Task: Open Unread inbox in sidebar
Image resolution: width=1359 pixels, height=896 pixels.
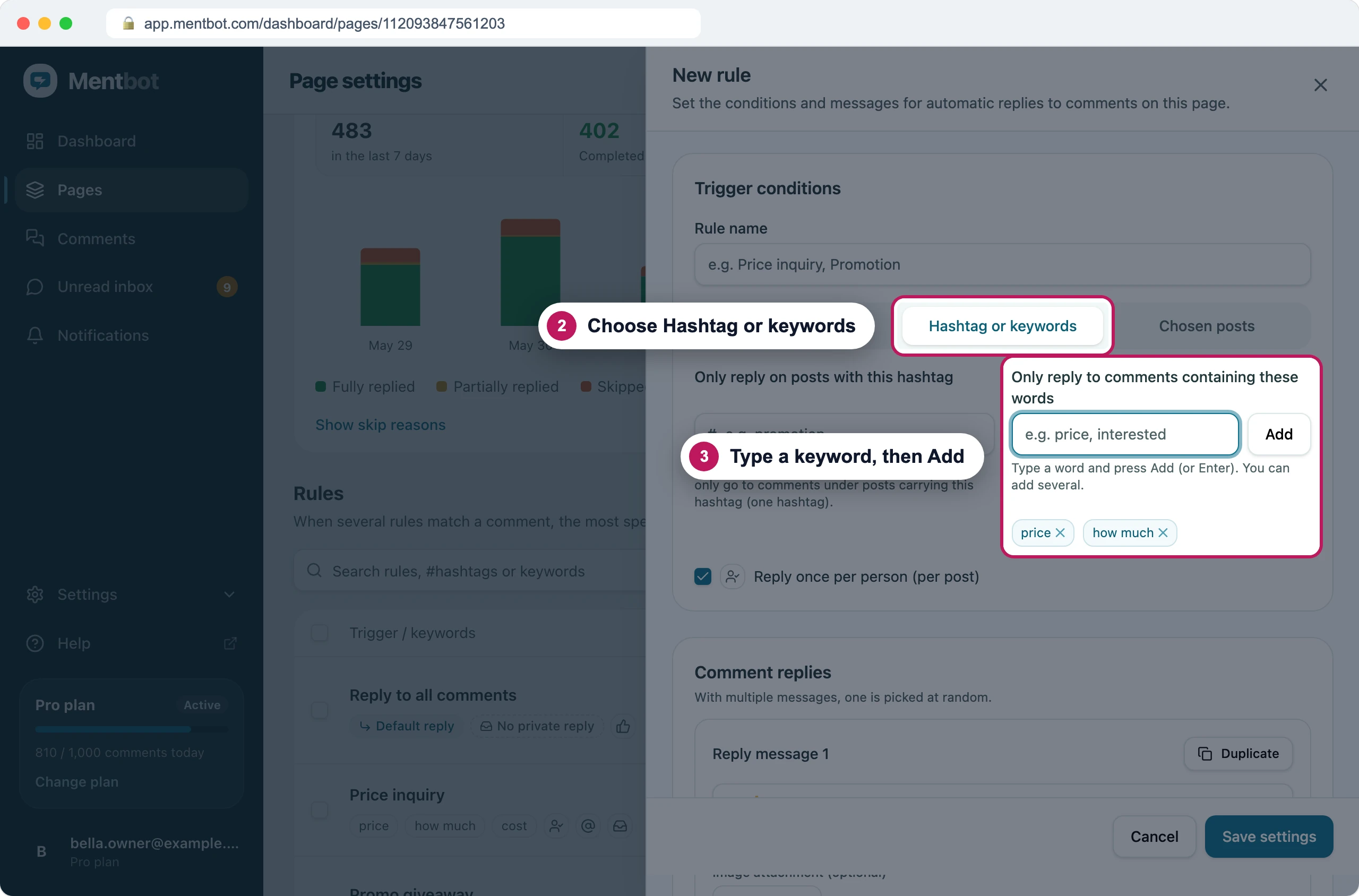Action: [x=132, y=287]
